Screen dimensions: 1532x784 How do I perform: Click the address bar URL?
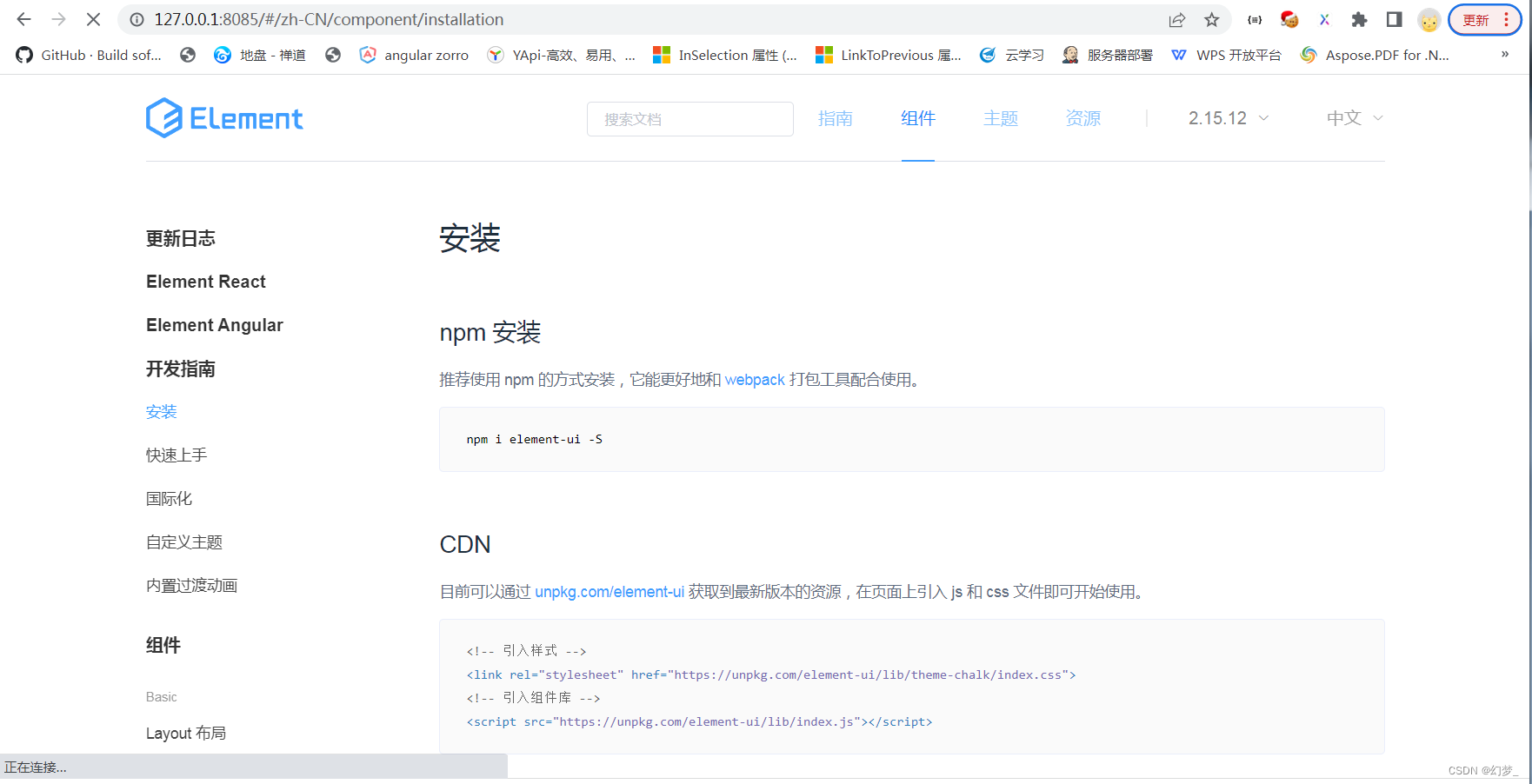[x=329, y=19]
